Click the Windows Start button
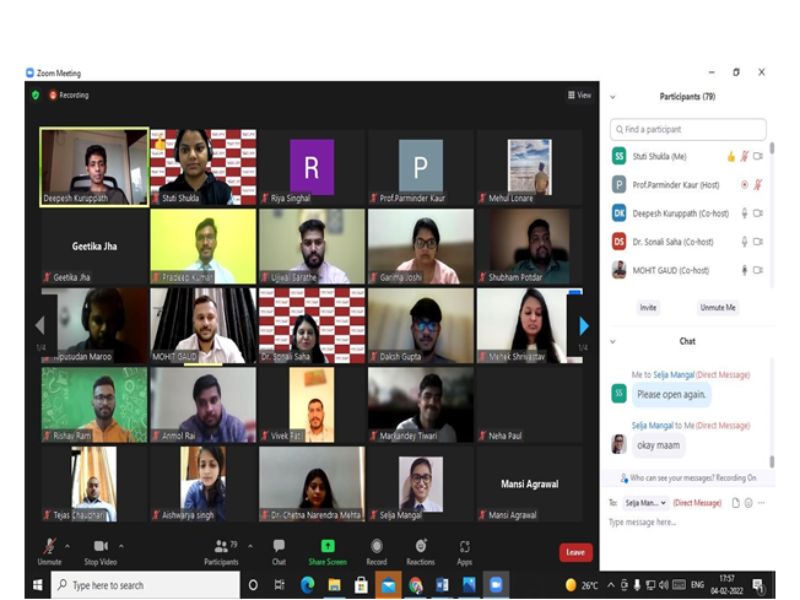 [x=38, y=585]
